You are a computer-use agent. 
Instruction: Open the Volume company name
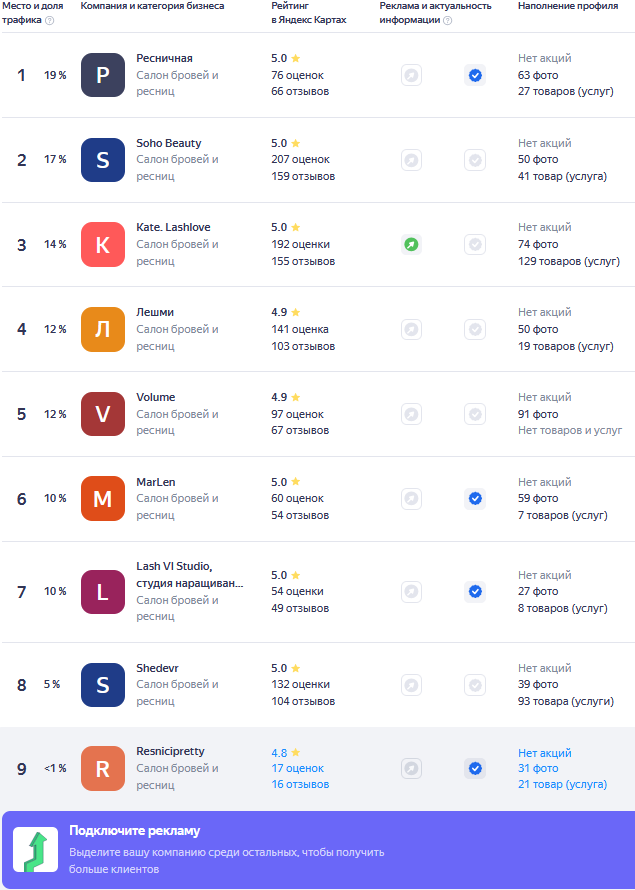coord(155,397)
